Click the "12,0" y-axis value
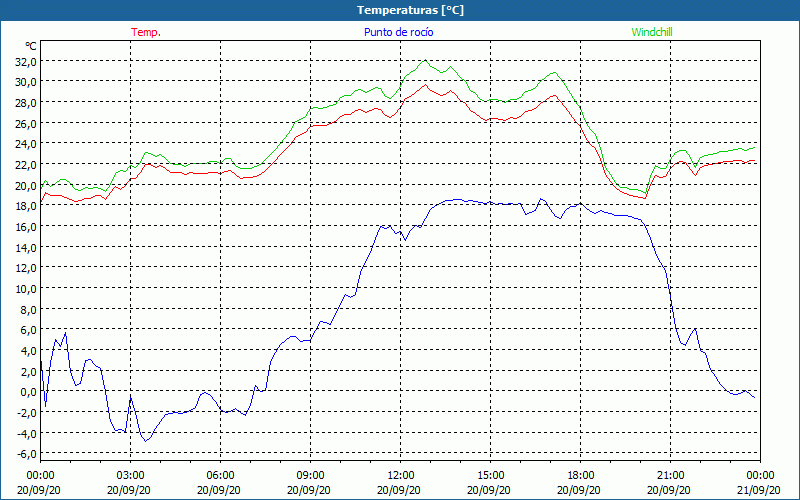The width and height of the screenshot is (800, 500). coord(26,268)
